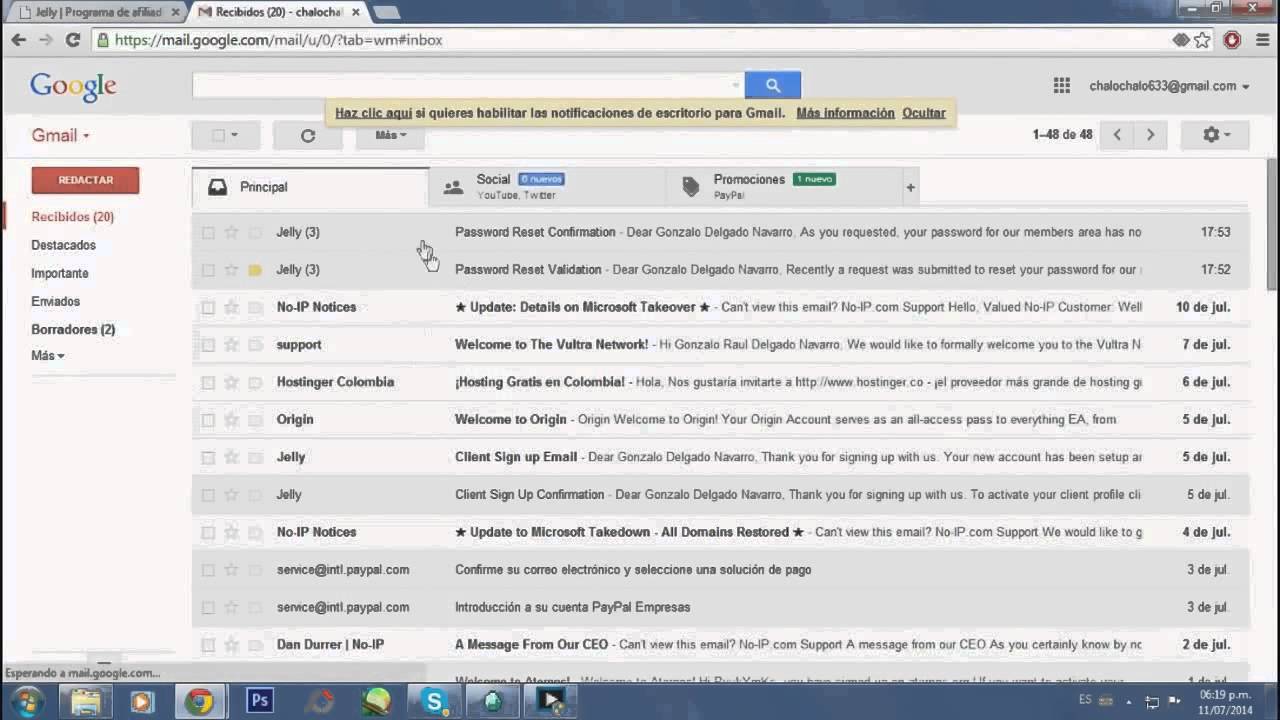
Task: Open A Message From Our CEO email
Action: tap(720, 645)
